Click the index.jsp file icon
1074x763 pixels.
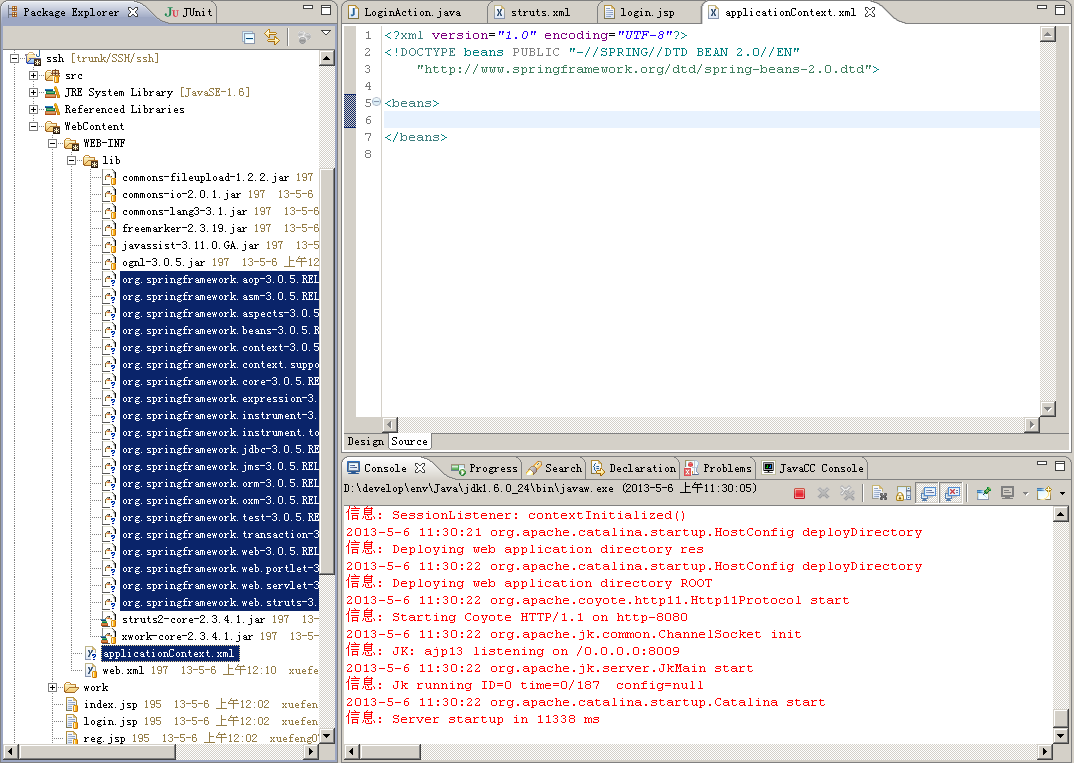pos(71,705)
